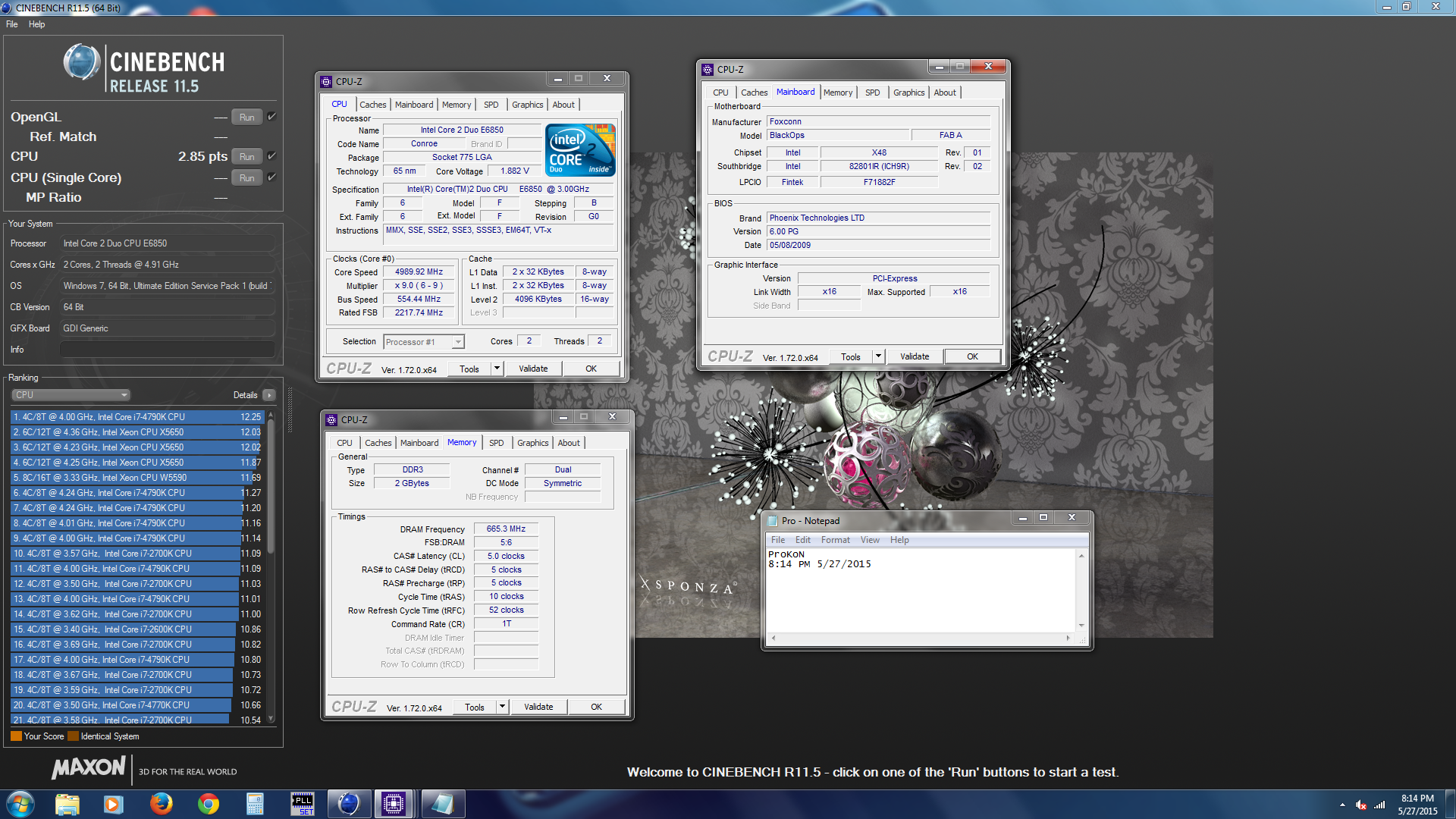This screenshot has width=1456, height=819.
Task: Click the DRAM Frequency value 665.3 MHz
Action: (x=506, y=529)
